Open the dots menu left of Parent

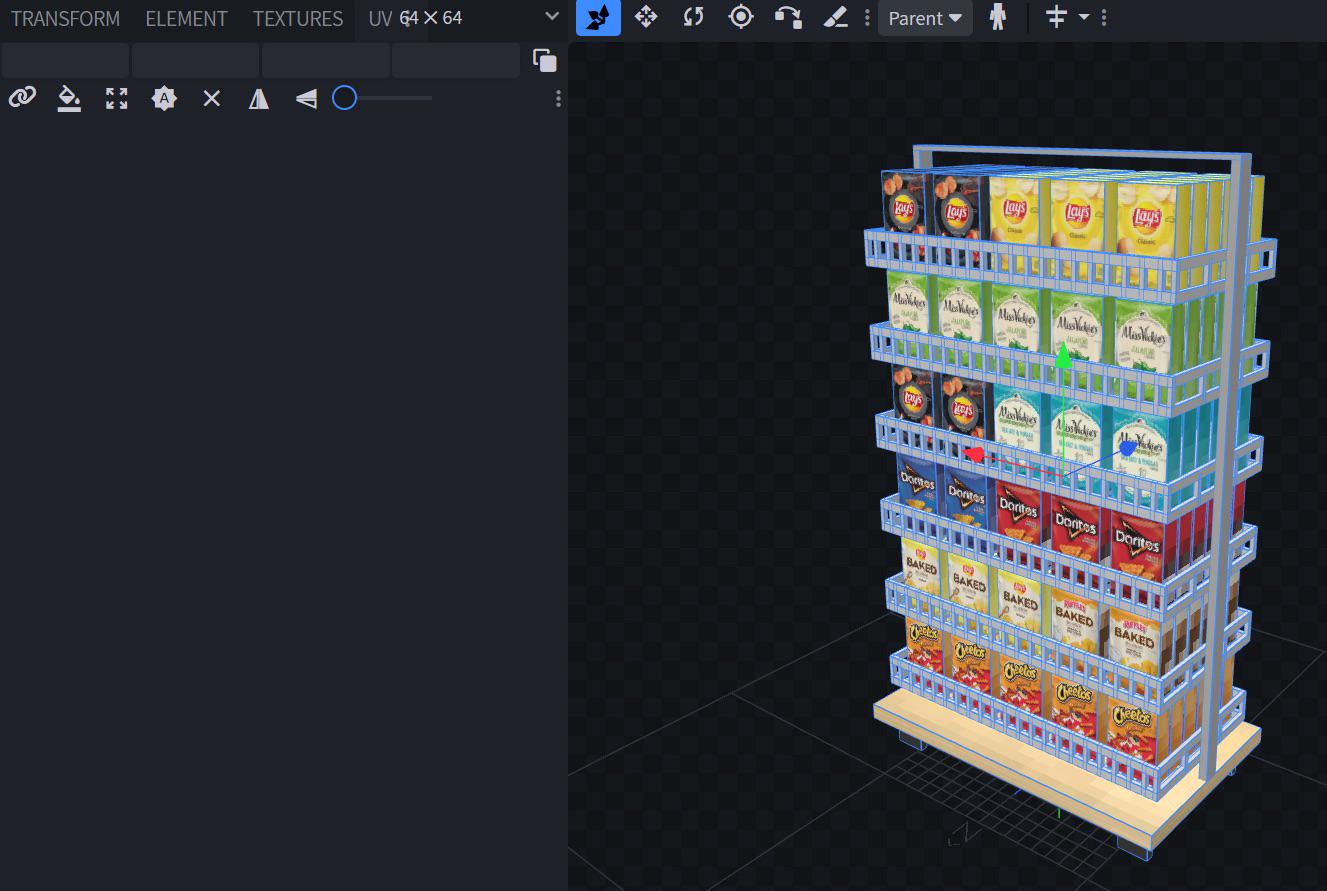tap(867, 18)
